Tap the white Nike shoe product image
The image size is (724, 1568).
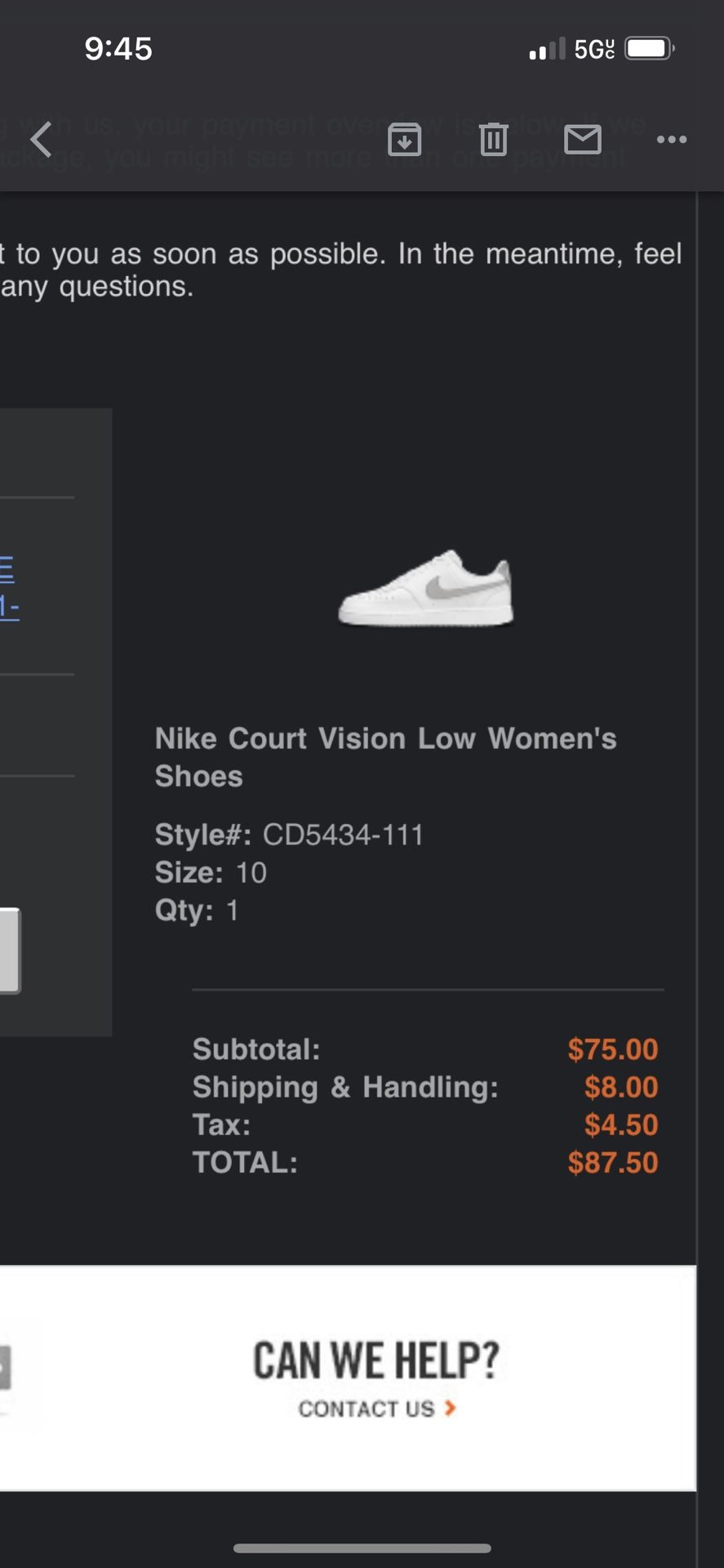[426, 588]
